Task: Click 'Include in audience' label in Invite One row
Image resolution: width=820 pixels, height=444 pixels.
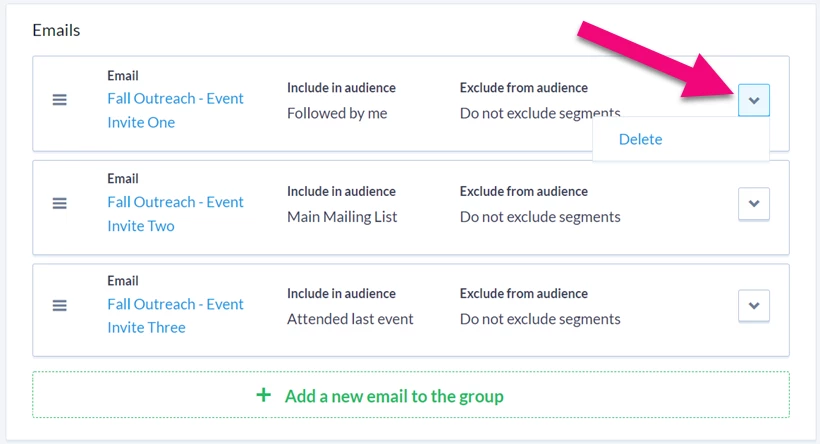Action: pyautogui.click(x=341, y=88)
